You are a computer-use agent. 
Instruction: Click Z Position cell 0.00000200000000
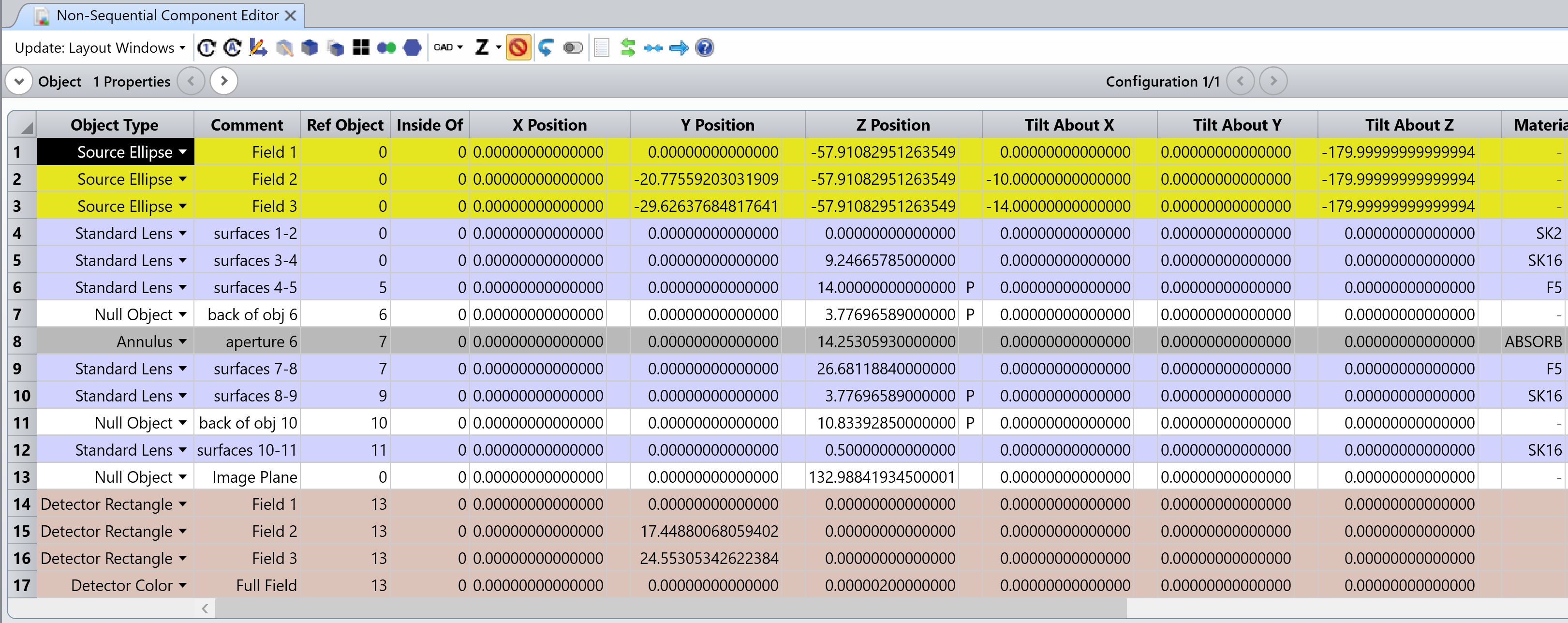[882, 585]
